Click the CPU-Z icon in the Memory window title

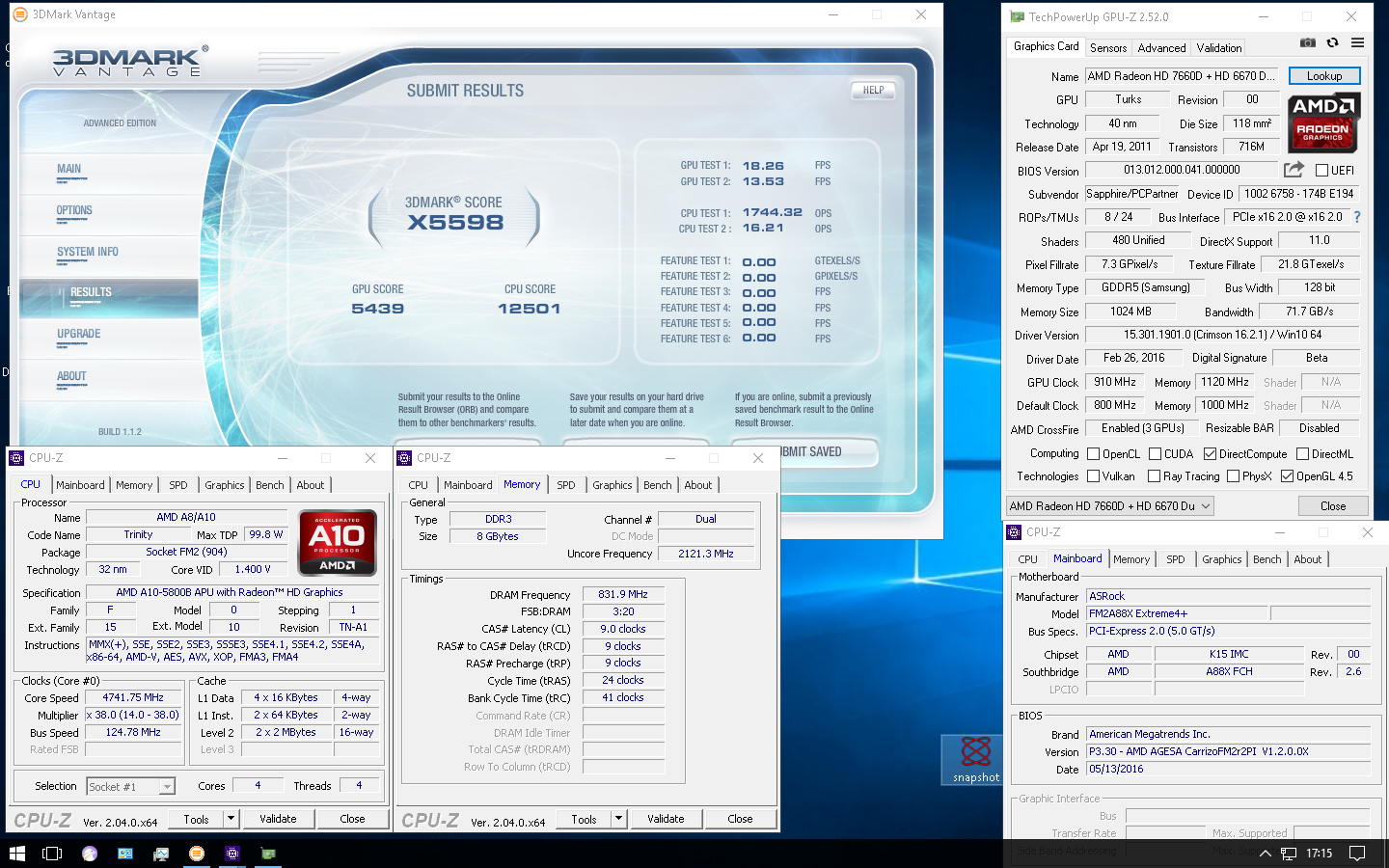[x=405, y=458]
